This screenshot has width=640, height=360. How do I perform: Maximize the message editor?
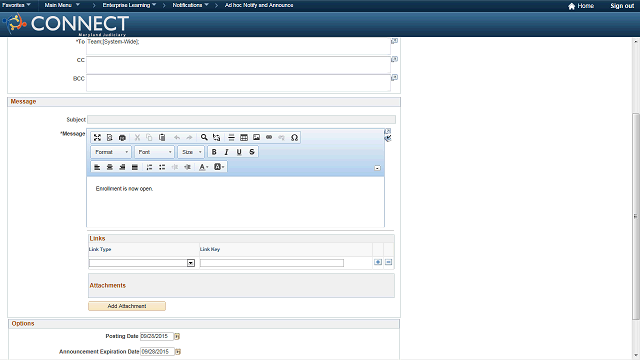pyautogui.click(x=97, y=138)
